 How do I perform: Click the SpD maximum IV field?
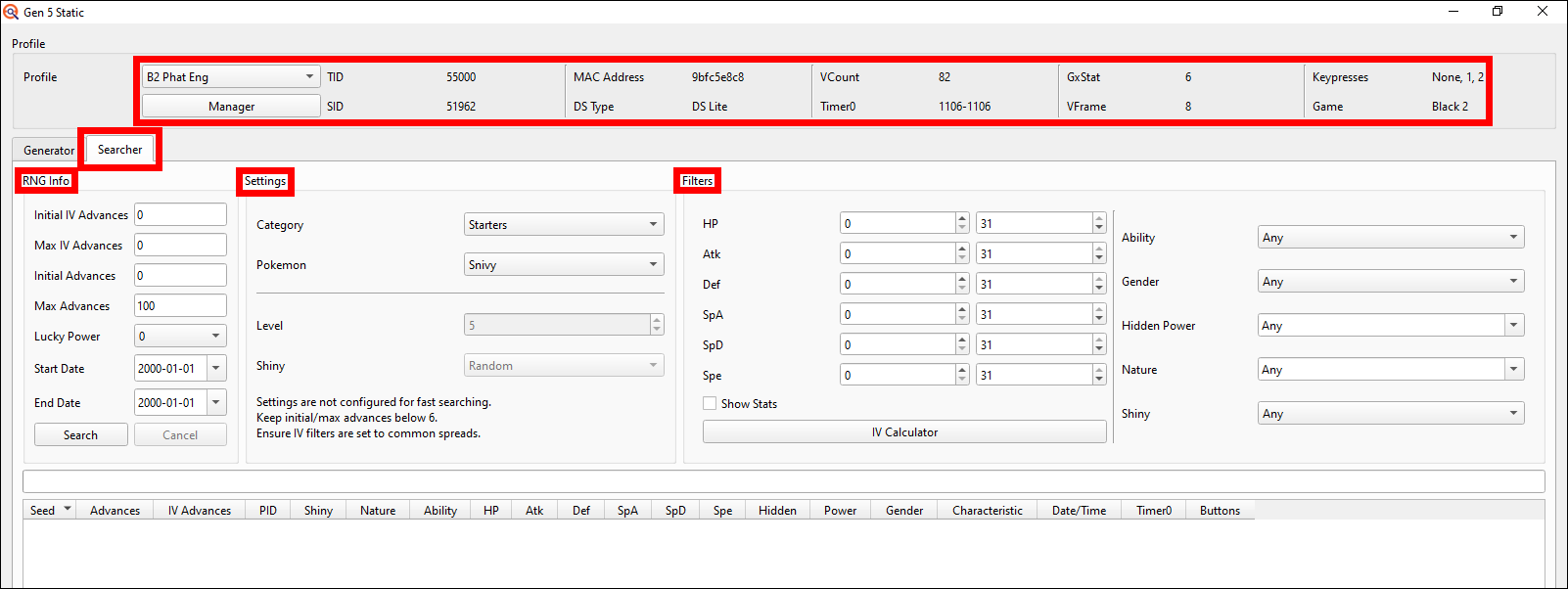pyautogui.click(x=1034, y=344)
